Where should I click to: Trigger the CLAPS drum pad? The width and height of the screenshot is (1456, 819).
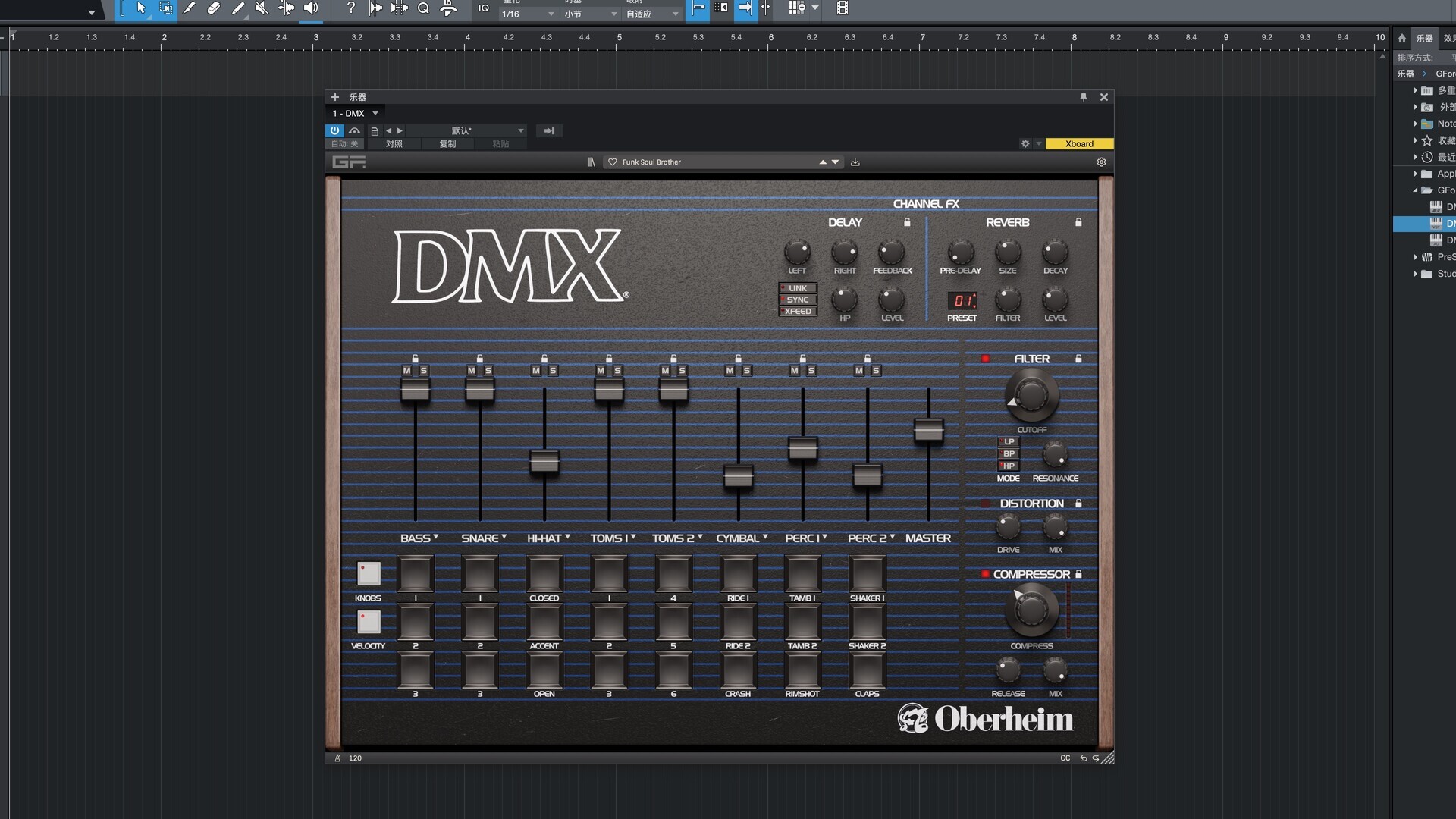tap(867, 670)
